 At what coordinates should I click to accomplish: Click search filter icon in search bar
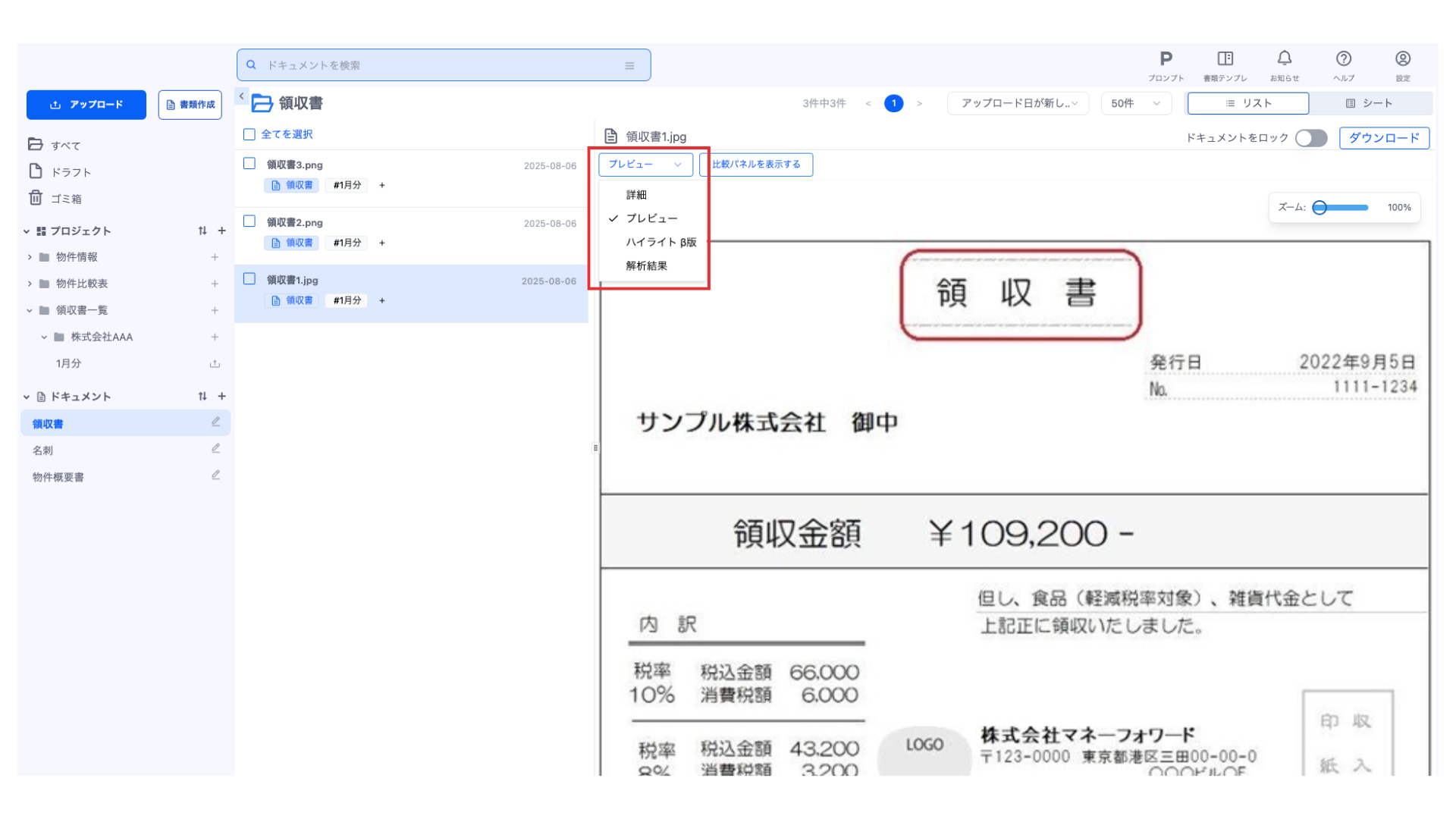point(629,66)
